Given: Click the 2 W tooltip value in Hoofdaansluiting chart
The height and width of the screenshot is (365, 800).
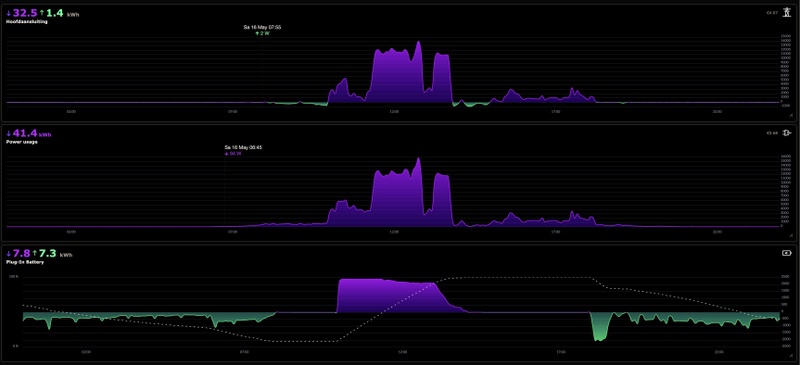Looking at the screenshot, I should 262,33.
